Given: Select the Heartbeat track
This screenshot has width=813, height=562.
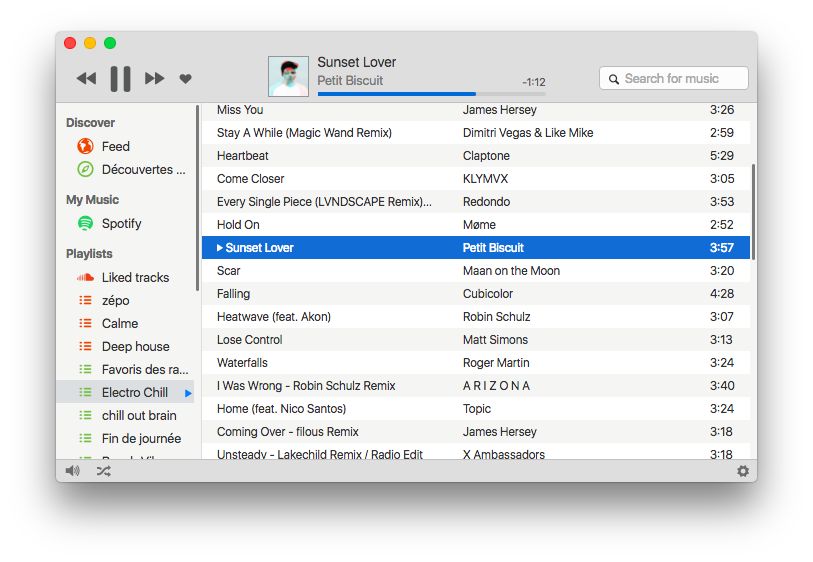Looking at the screenshot, I should pyautogui.click(x=476, y=156).
